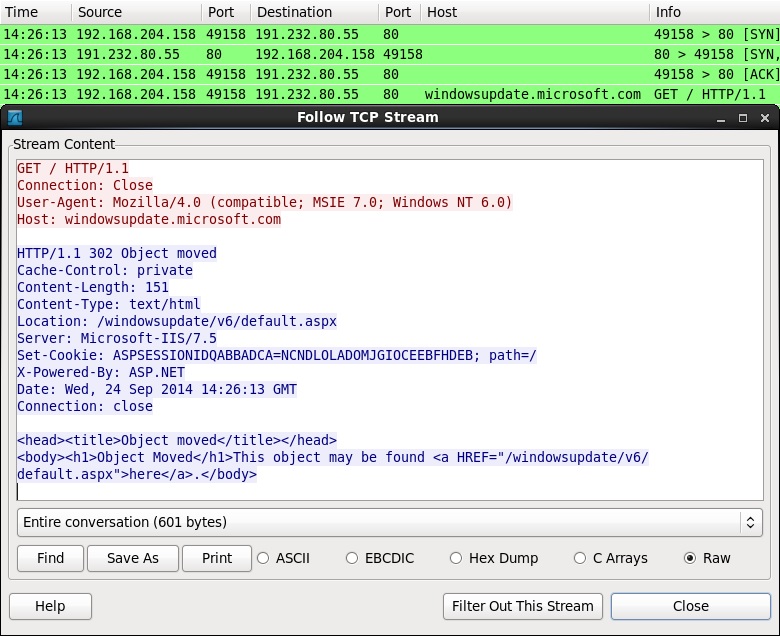Sort packets by the Destination column header
Screen dimensions: 780x636
314,12
